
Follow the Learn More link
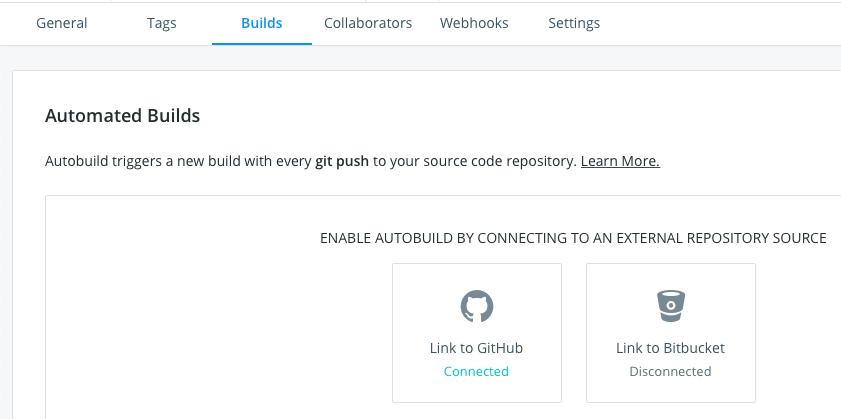pos(620,161)
